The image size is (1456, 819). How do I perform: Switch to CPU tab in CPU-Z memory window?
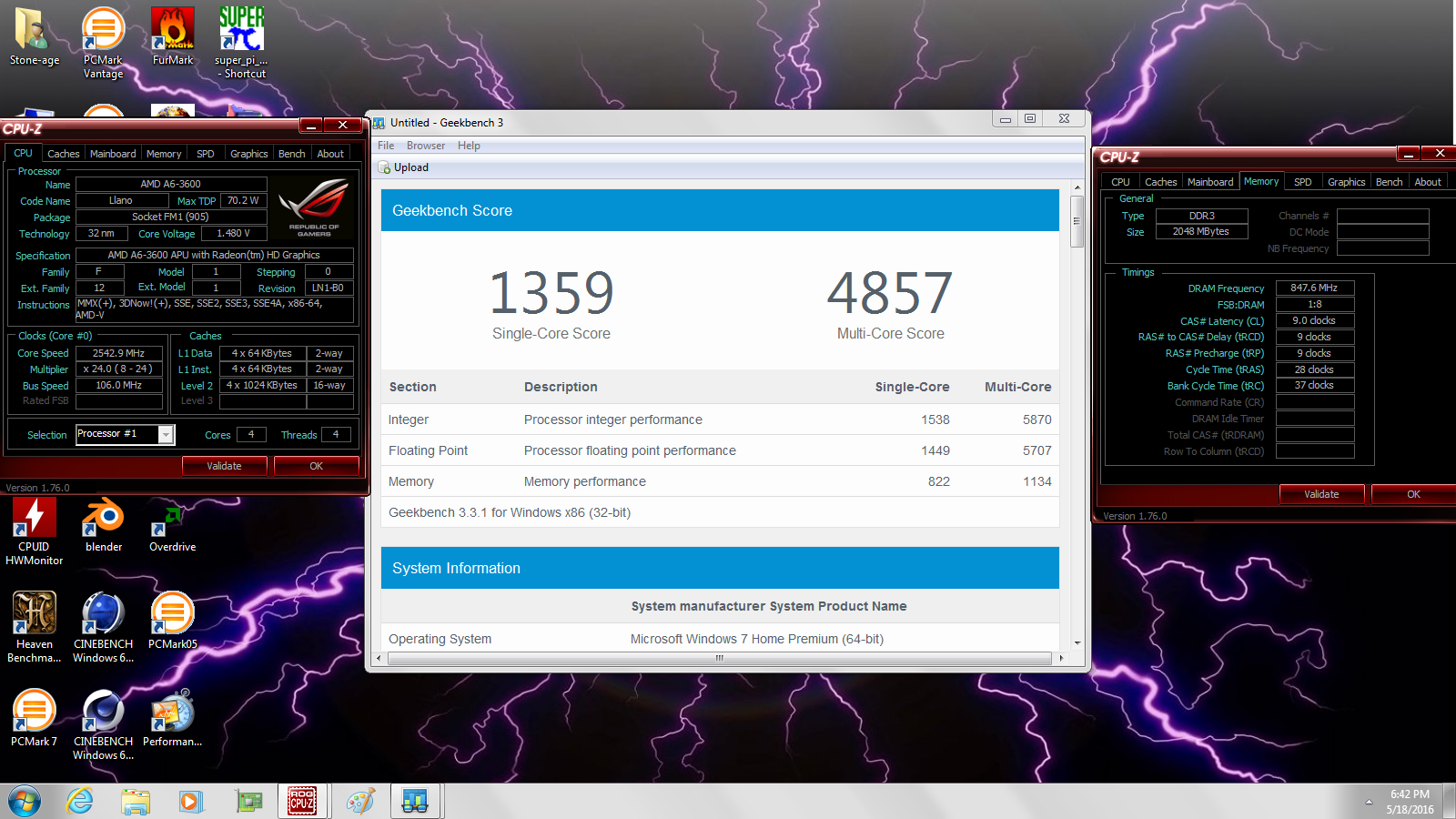1120,182
